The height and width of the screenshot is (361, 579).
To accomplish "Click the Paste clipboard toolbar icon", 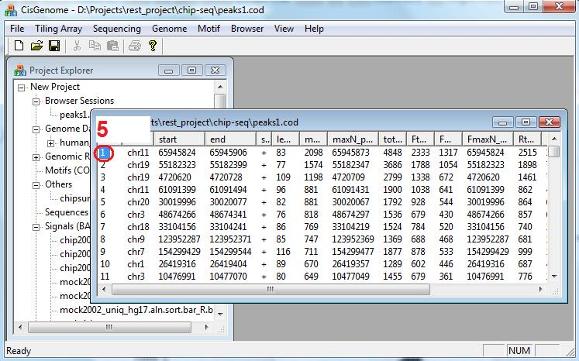I will pyautogui.click(x=113, y=46).
